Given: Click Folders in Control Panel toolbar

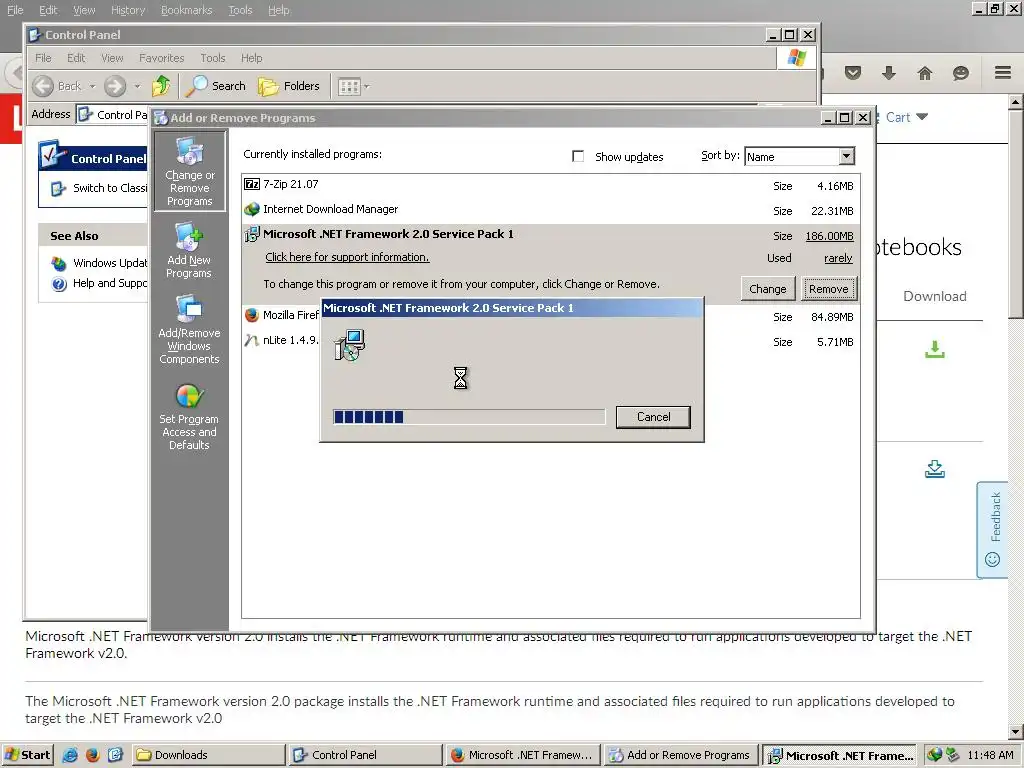Looking at the screenshot, I should [x=289, y=86].
